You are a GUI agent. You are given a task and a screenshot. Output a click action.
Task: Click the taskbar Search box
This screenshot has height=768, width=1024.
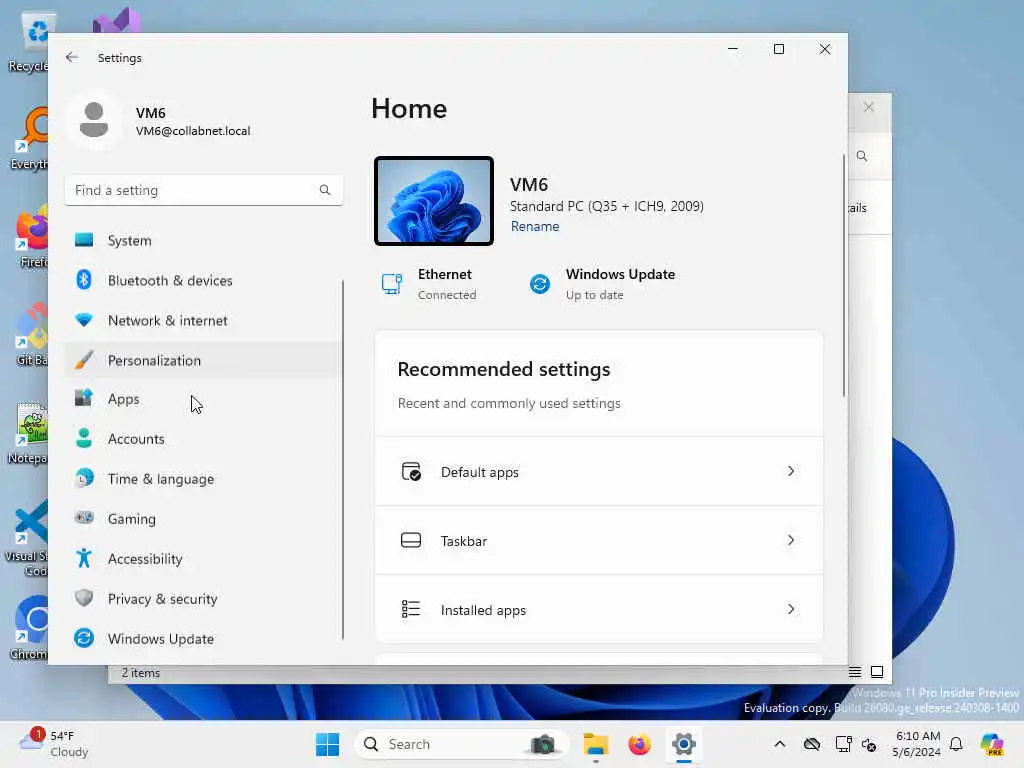pyautogui.click(x=461, y=744)
